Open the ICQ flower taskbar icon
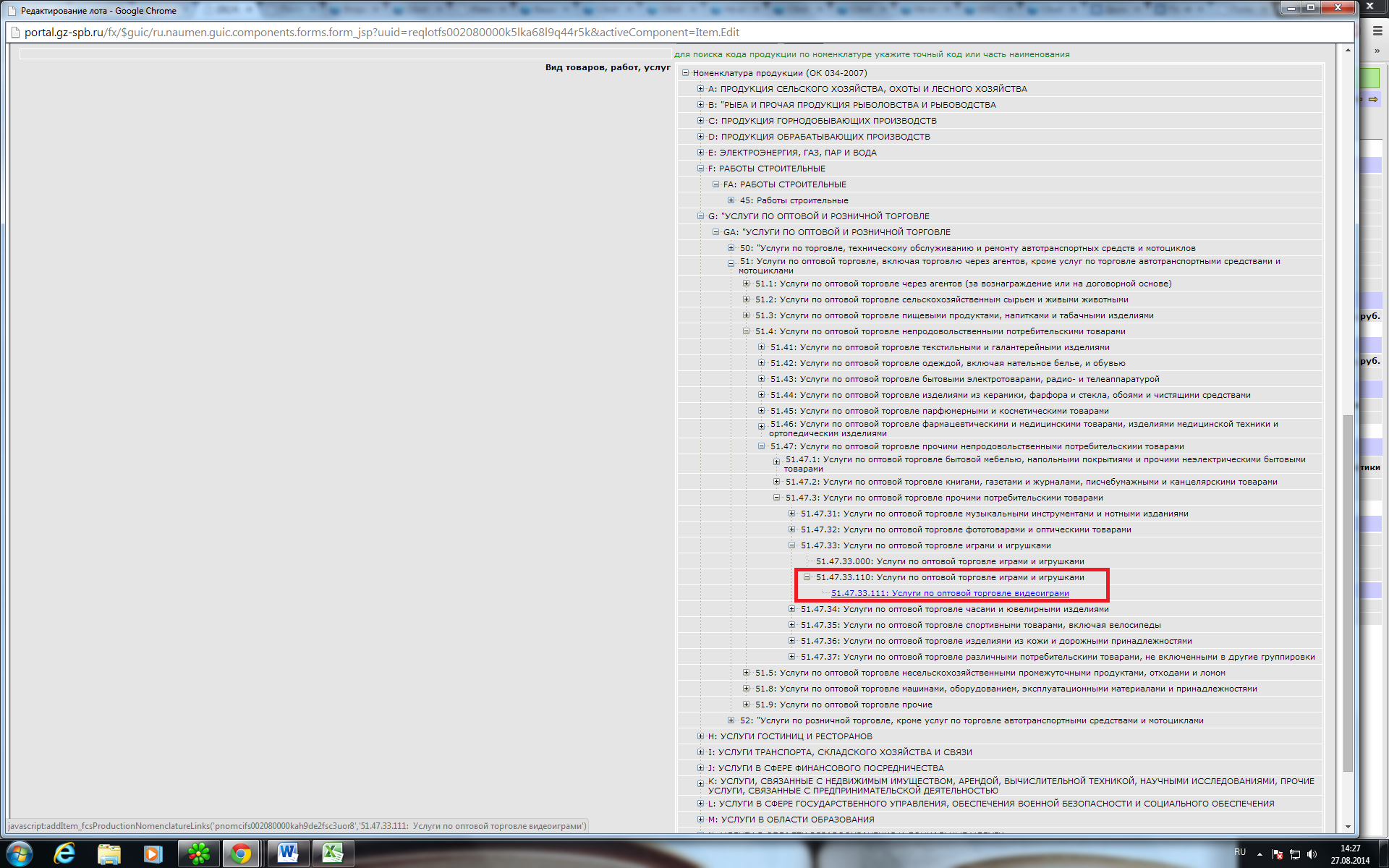1389x868 pixels. pyautogui.click(x=198, y=854)
